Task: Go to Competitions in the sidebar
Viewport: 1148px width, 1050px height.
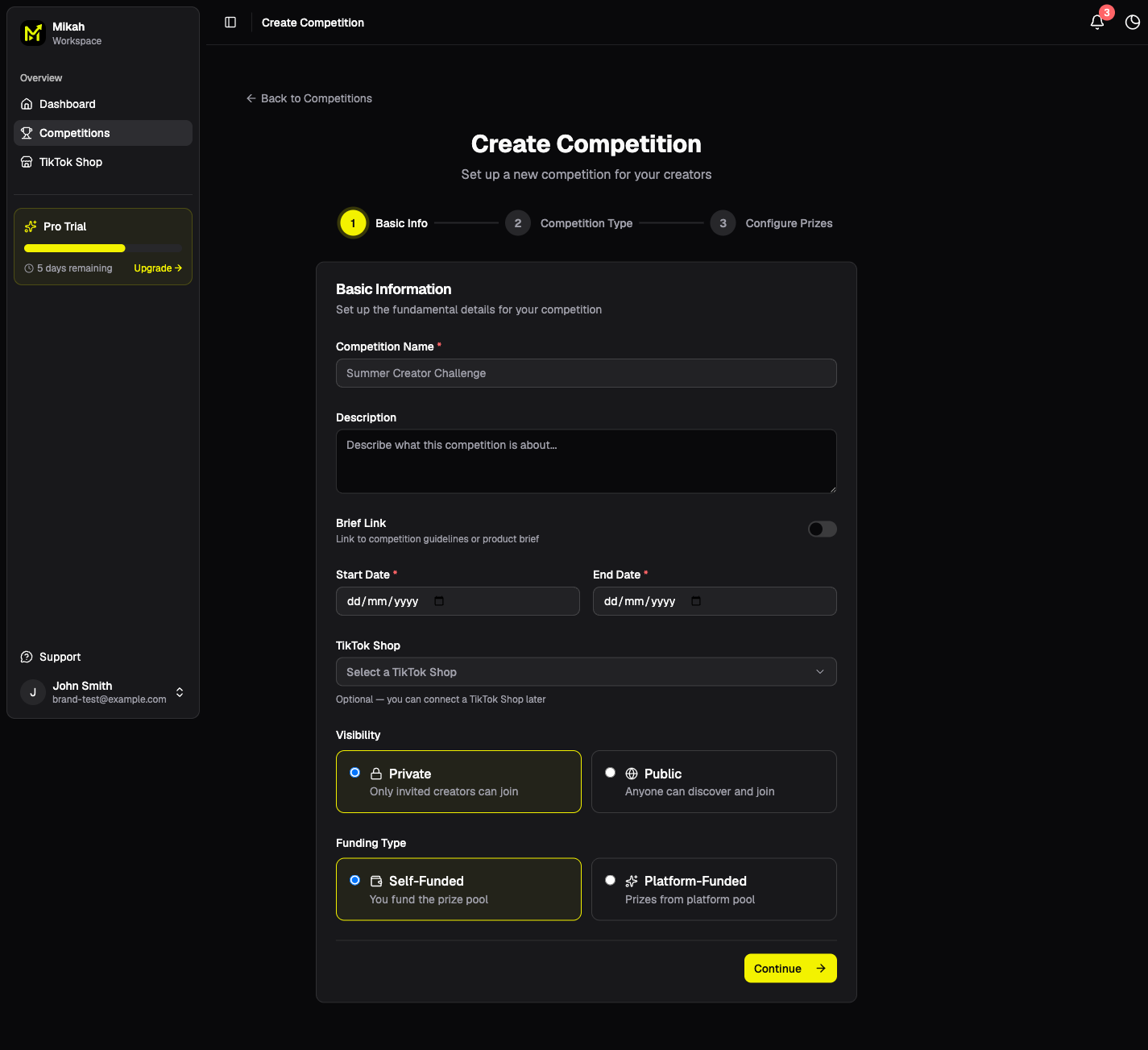Action: point(103,133)
